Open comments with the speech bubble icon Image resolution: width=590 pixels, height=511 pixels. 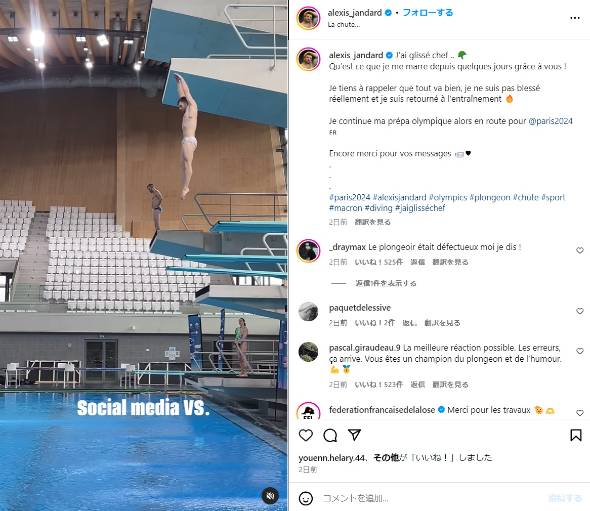click(x=330, y=435)
